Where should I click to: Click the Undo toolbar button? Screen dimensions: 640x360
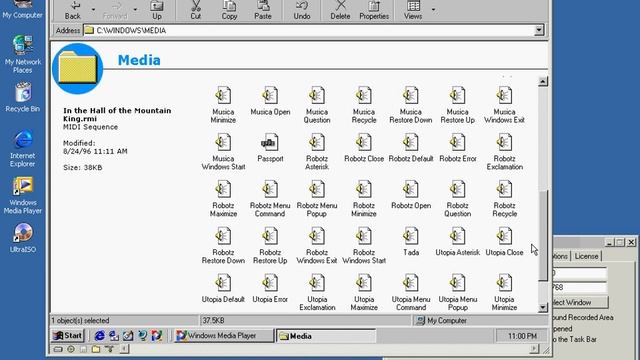pyautogui.click(x=302, y=10)
